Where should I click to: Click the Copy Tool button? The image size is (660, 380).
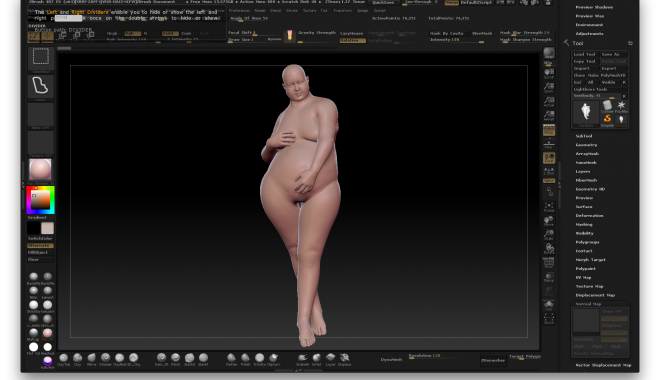coord(585,61)
